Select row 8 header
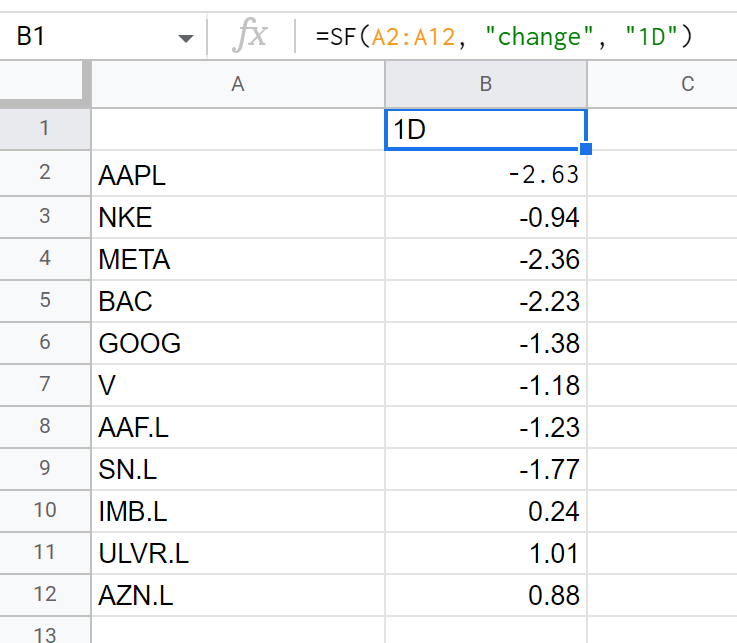 coord(45,426)
